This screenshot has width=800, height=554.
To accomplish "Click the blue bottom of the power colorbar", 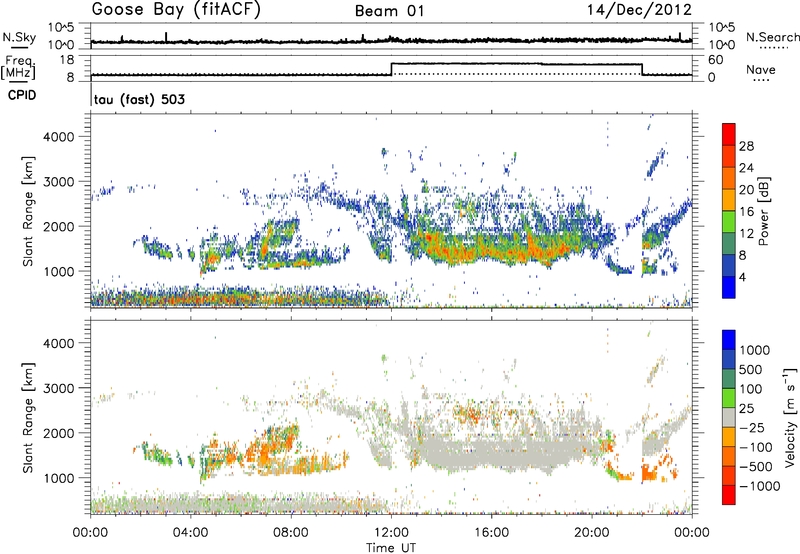I will pos(729,287).
